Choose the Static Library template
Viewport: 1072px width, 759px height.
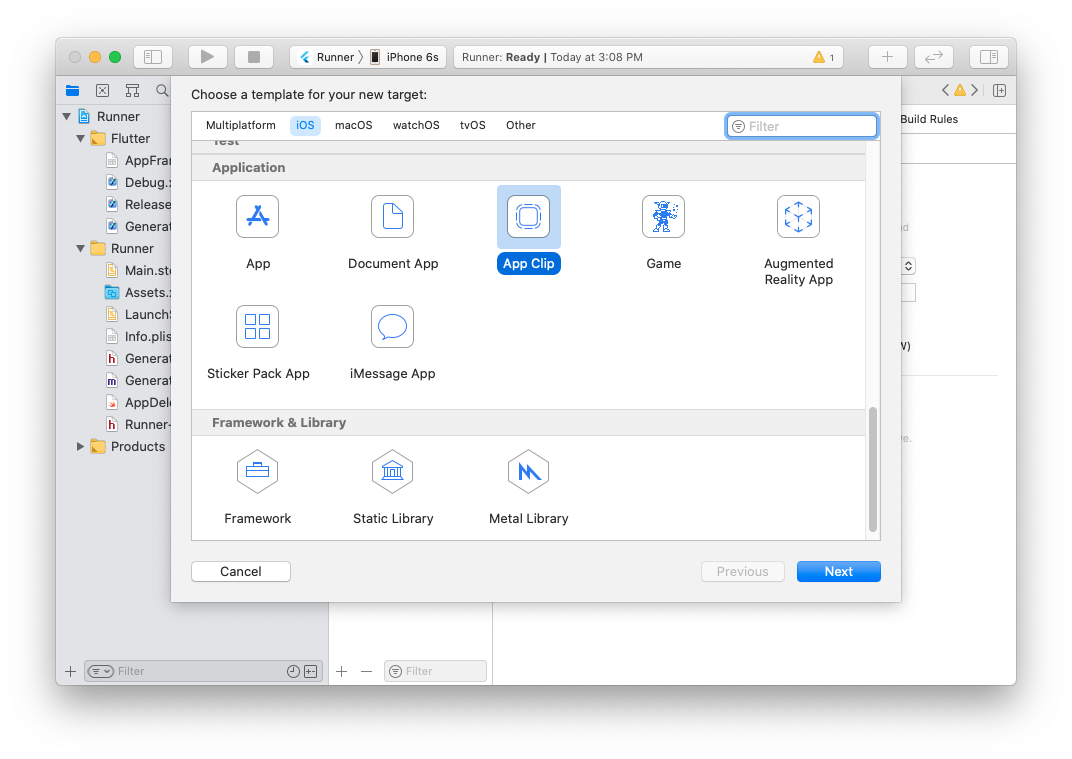pos(392,472)
